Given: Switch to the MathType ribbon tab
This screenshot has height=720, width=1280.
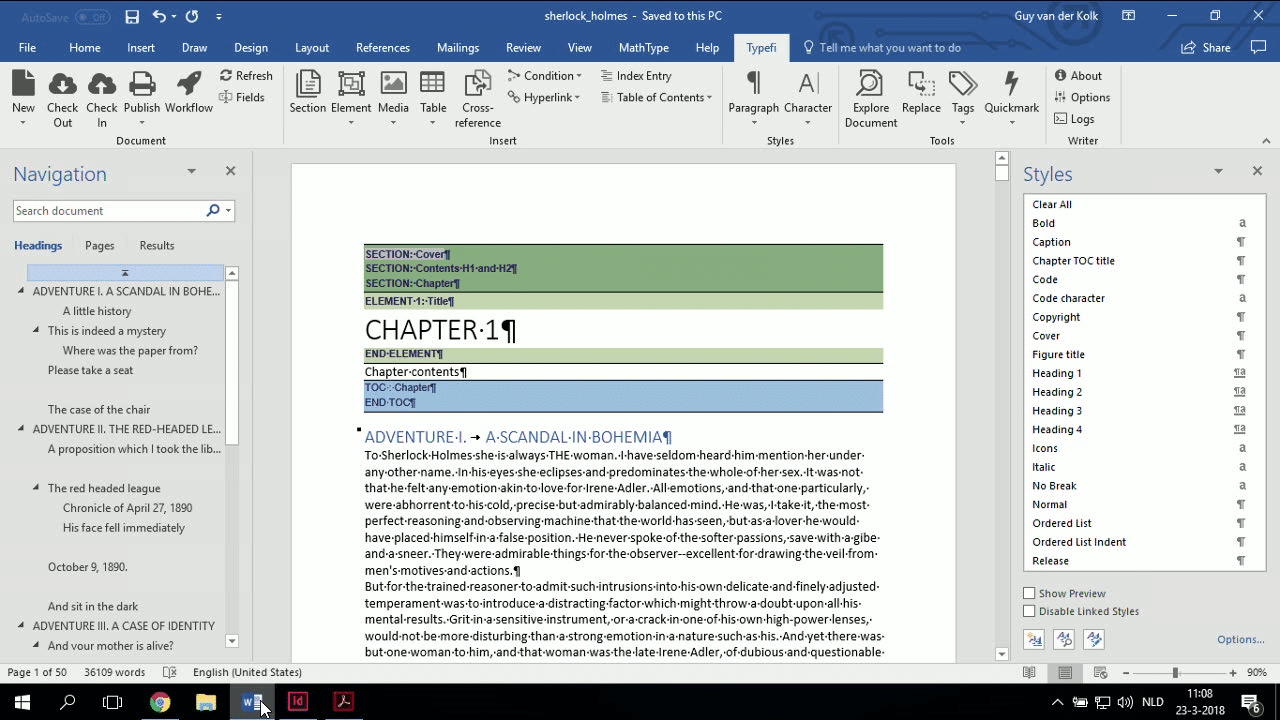Looking at the screenshot, I should click(644, 48).
